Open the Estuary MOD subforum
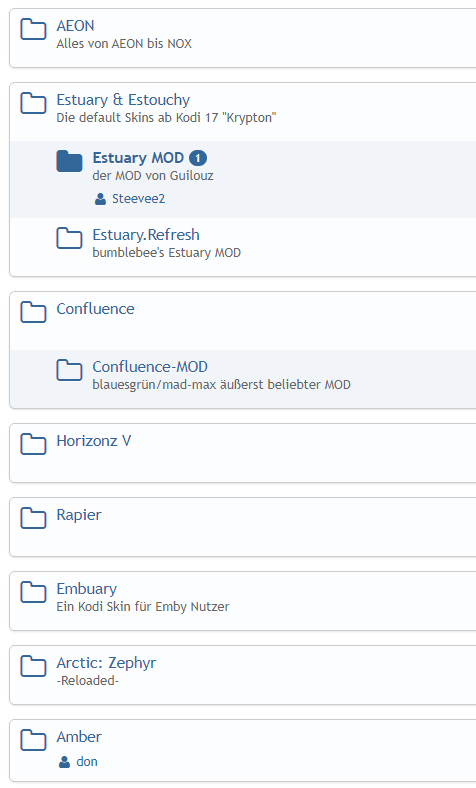 (x=138, y=158)
